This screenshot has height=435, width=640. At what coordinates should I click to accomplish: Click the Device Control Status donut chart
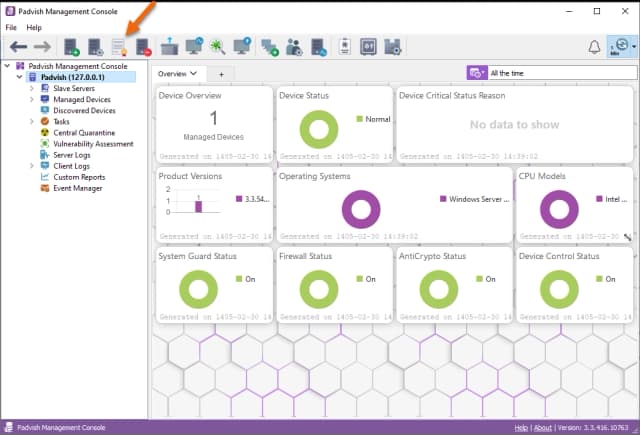click(559, 289)
